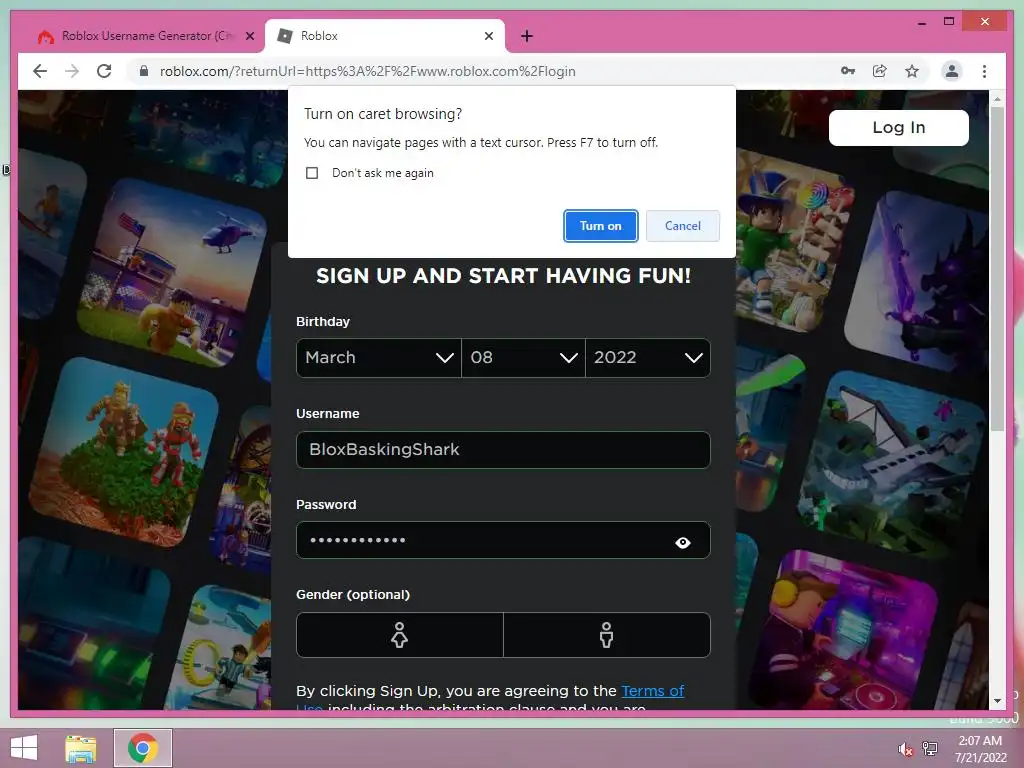Viewport: 1024px width, 768px height.
Task: Open saved passwords key icon
Action: coord(848,71)
